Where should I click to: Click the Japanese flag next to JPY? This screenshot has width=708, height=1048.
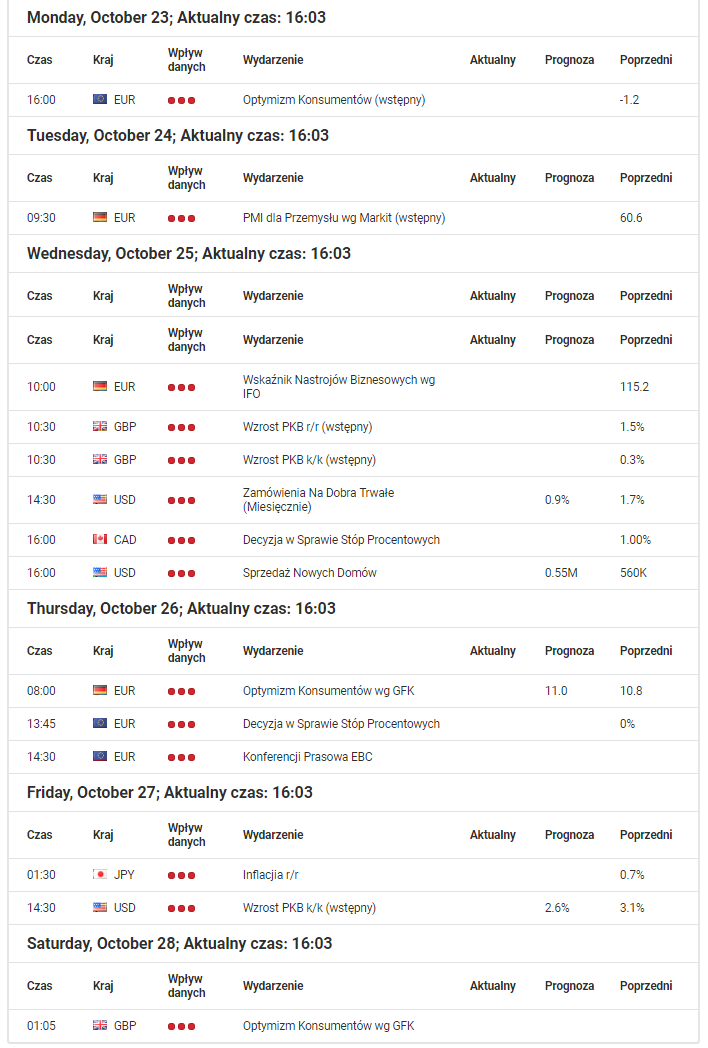coord(100,874)
